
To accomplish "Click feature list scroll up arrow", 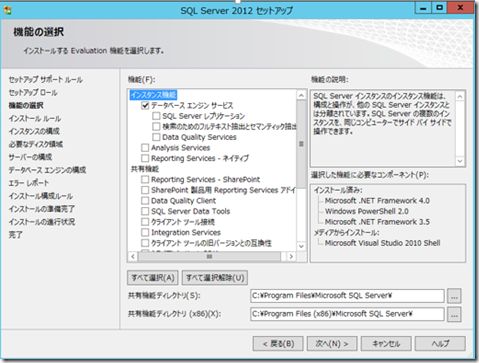I will point(301,96).
